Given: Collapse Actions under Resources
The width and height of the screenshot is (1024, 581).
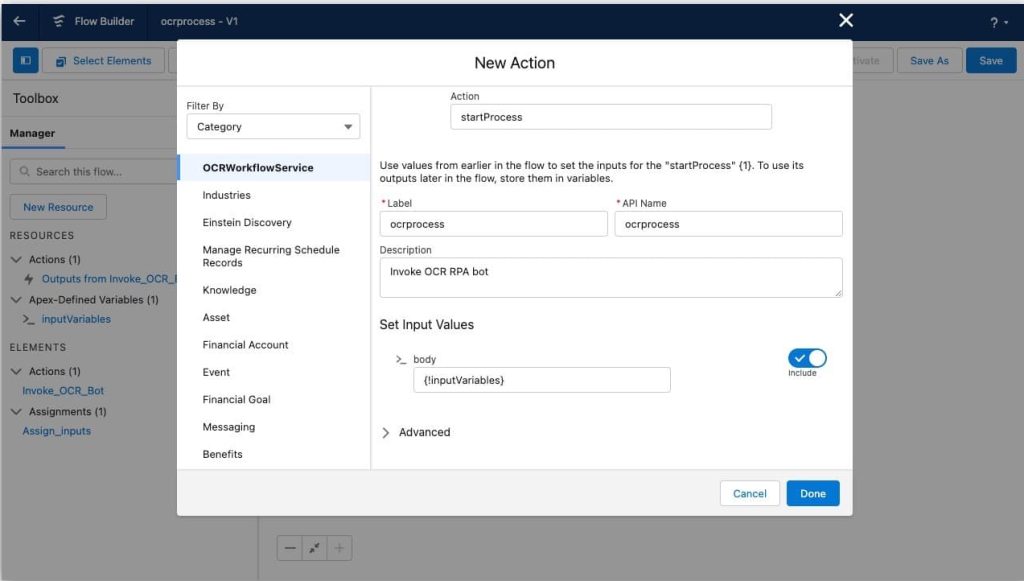Looking at the screenshot, I should coord(17,259).
